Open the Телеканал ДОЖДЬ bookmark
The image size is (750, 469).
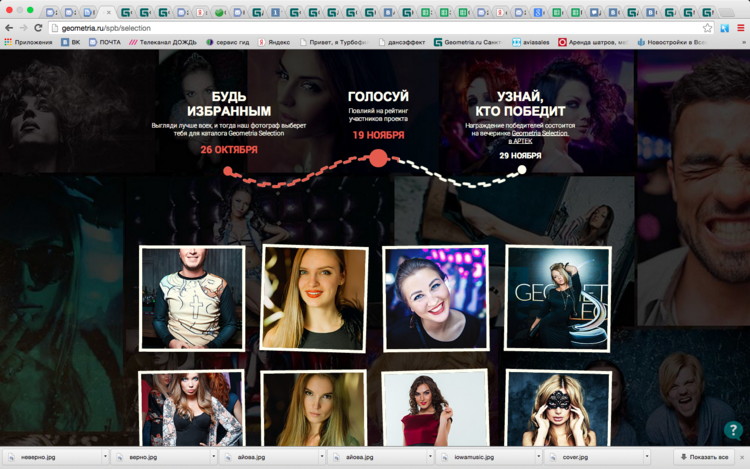(x=163, y=42)
